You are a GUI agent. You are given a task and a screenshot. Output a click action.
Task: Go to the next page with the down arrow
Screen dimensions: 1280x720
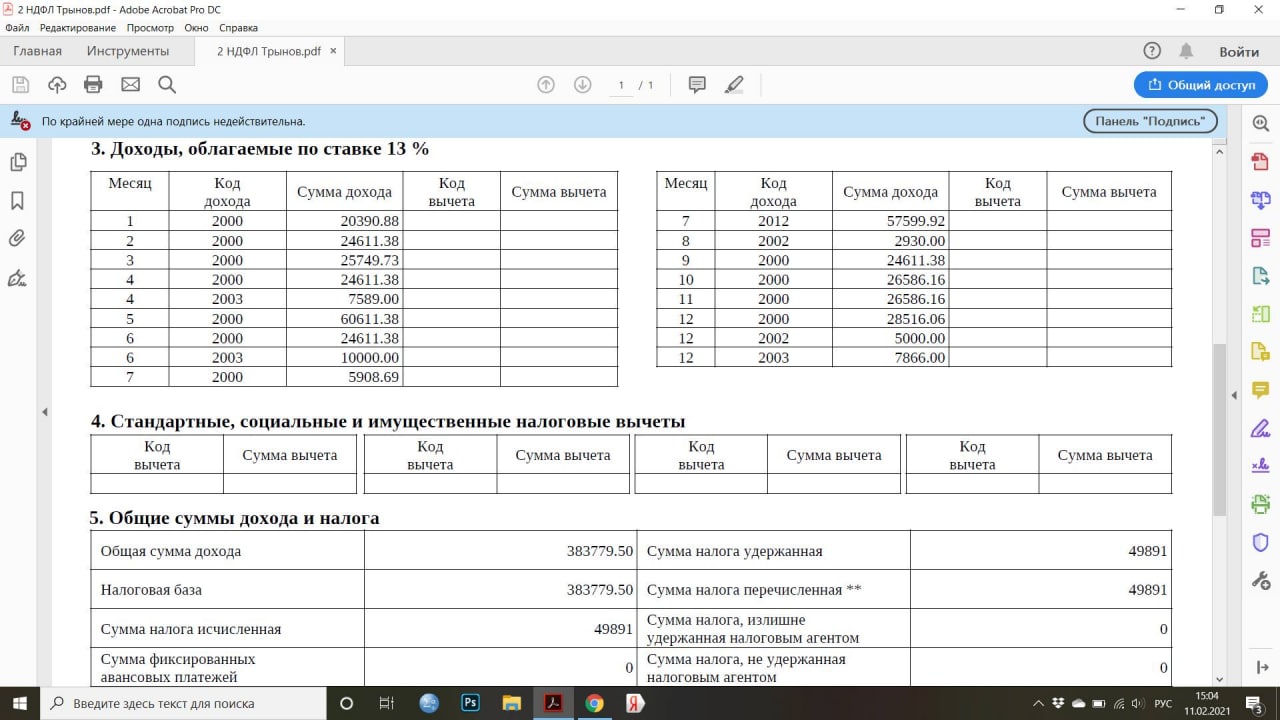pyautogui.click(x=583, y=85)
